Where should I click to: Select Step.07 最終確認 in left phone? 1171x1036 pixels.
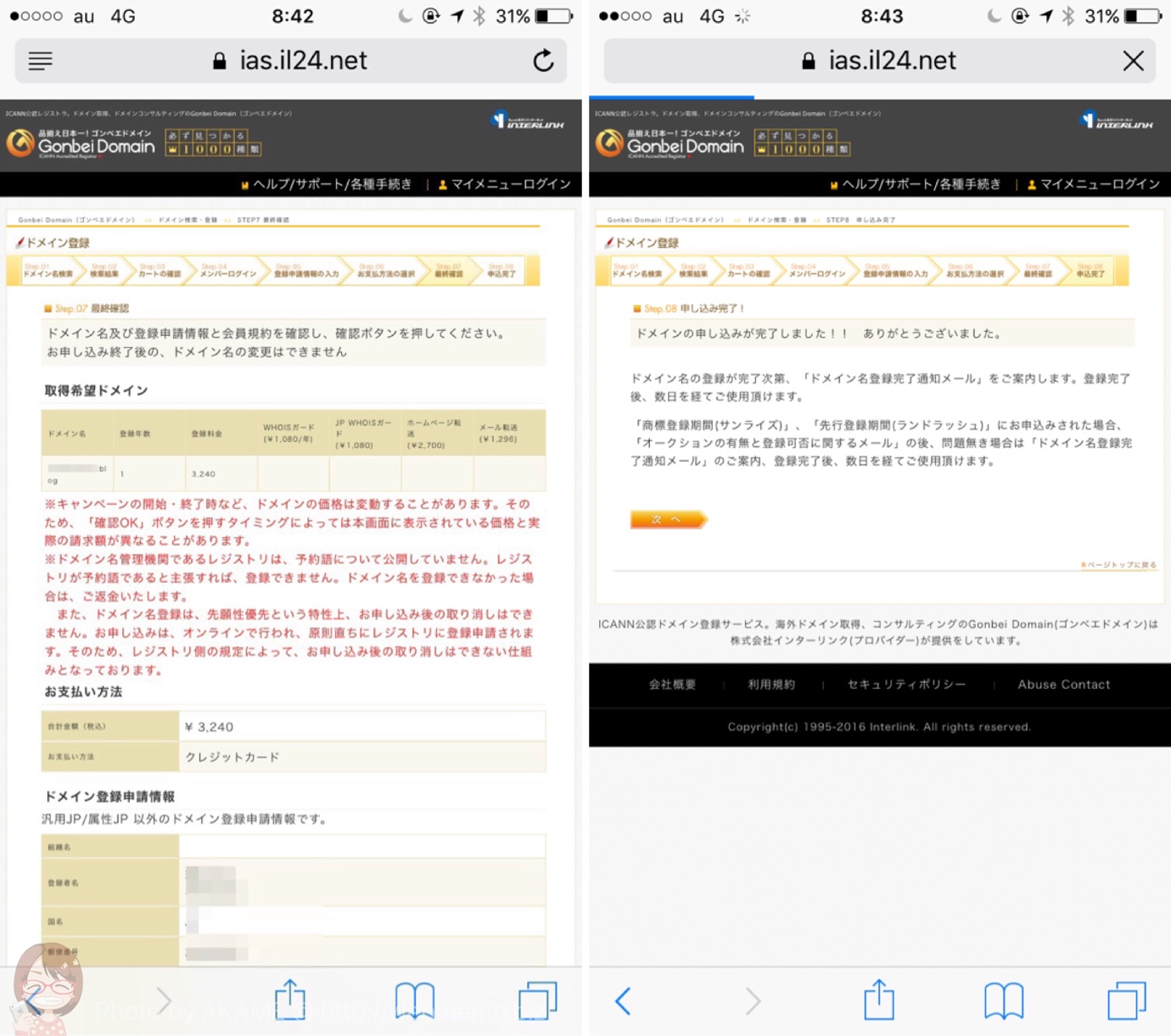pyautogui.click(x=449, y=271)
